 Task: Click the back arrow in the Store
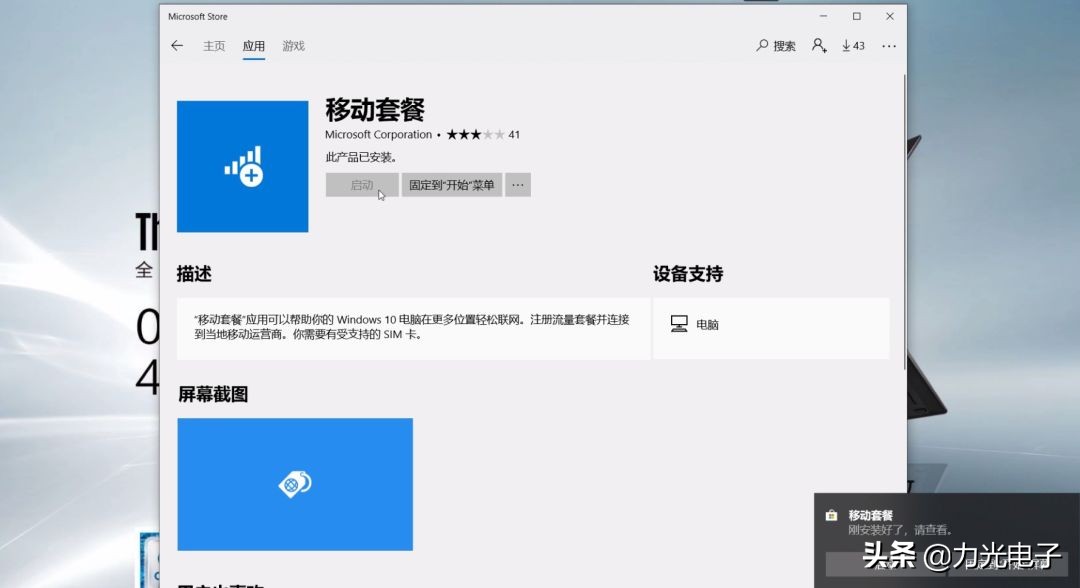point(177,45)
